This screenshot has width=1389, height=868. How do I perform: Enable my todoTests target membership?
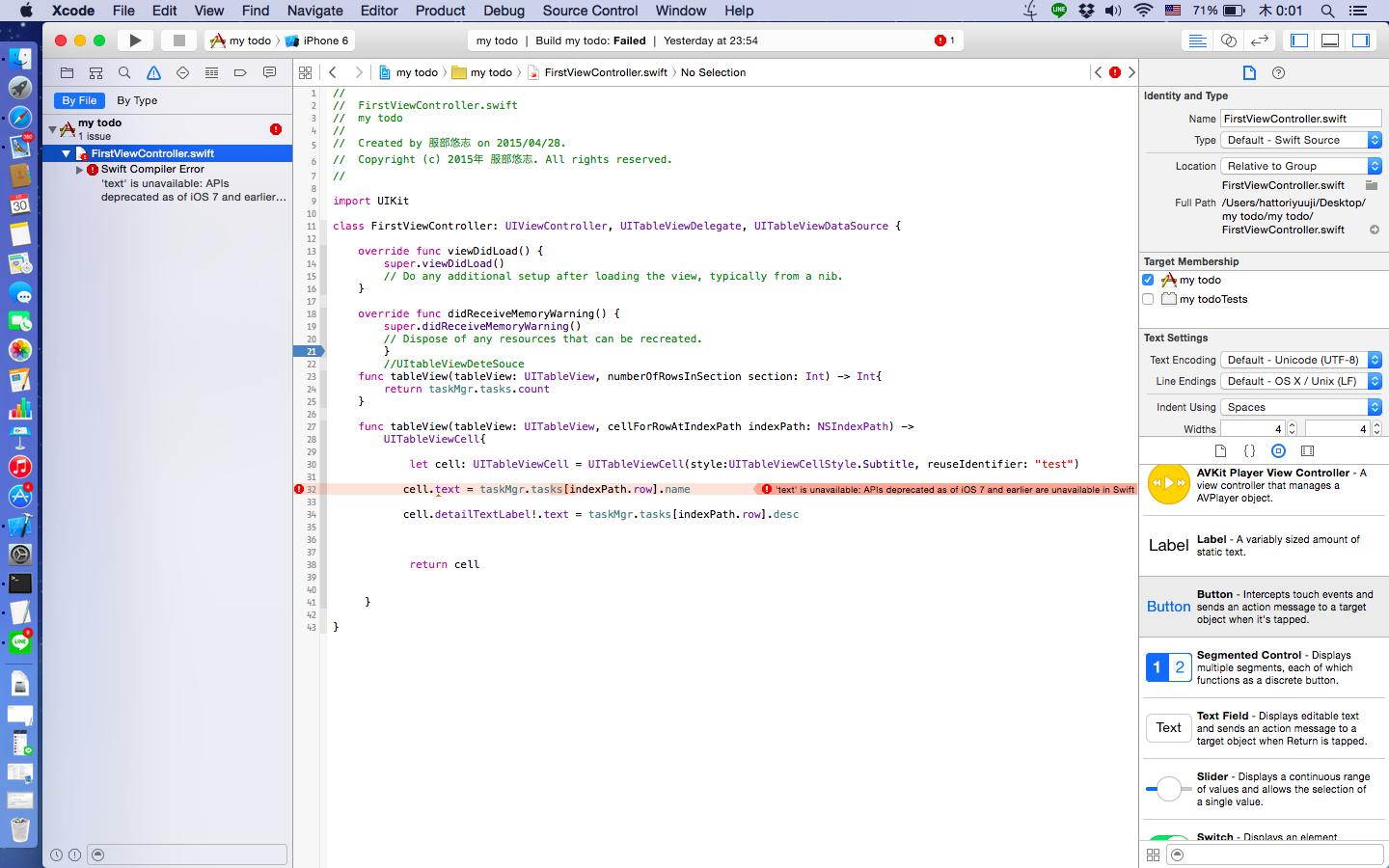tap(1148, 299)
